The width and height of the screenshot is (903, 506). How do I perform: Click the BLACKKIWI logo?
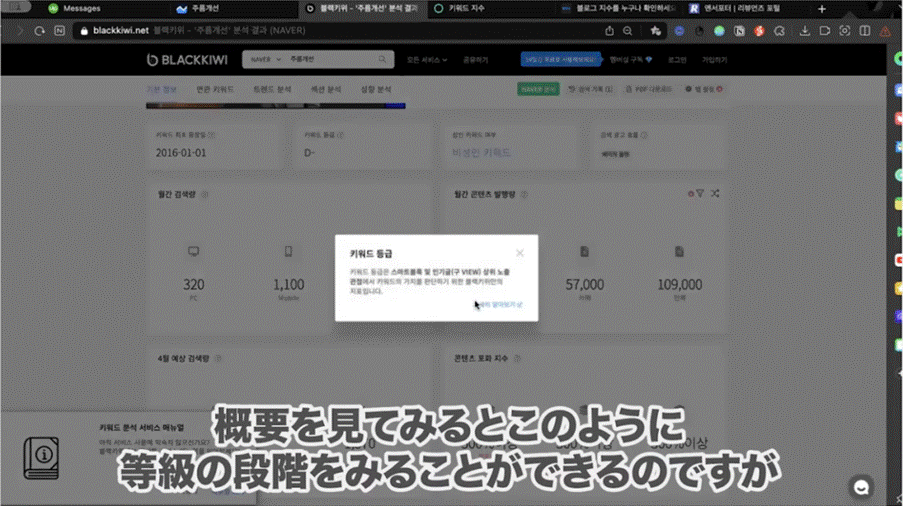187,60
